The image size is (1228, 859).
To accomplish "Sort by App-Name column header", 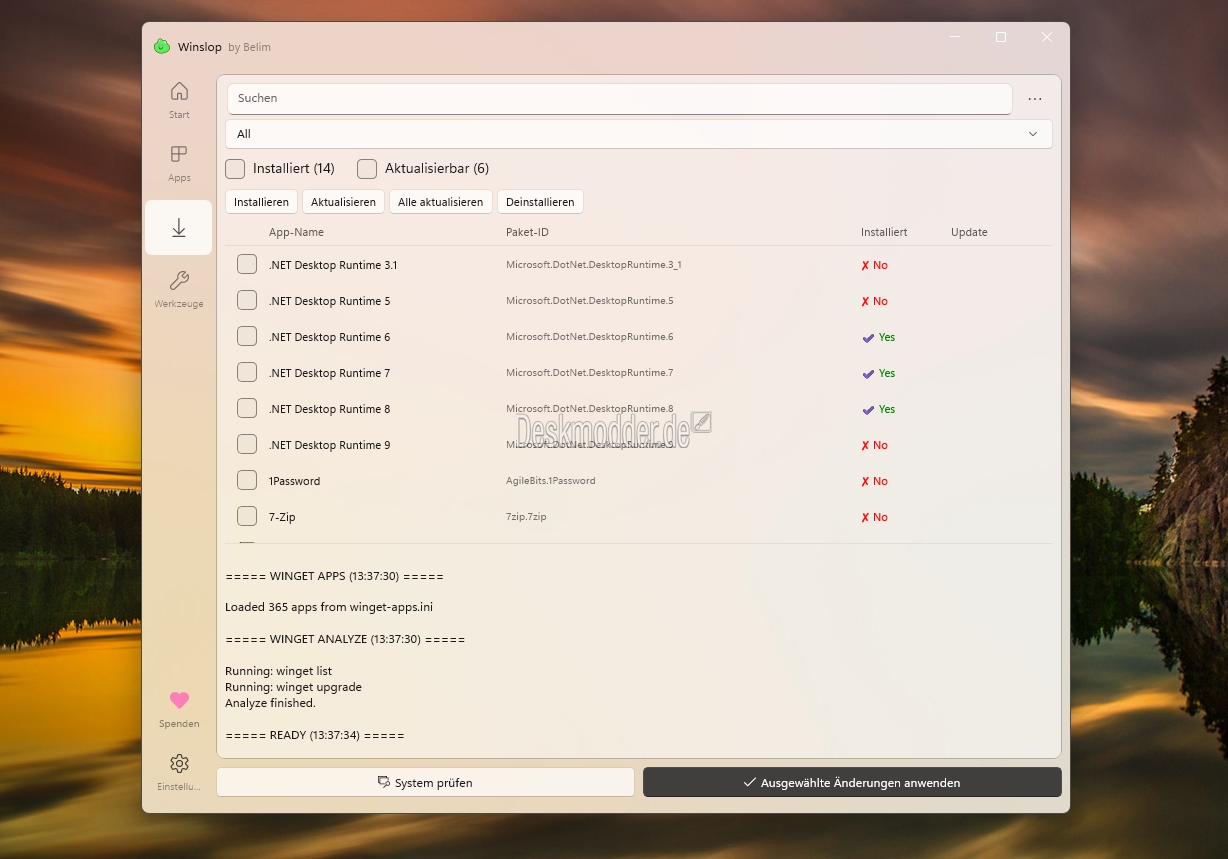I will pyautogui.click(x=296, y=232).
